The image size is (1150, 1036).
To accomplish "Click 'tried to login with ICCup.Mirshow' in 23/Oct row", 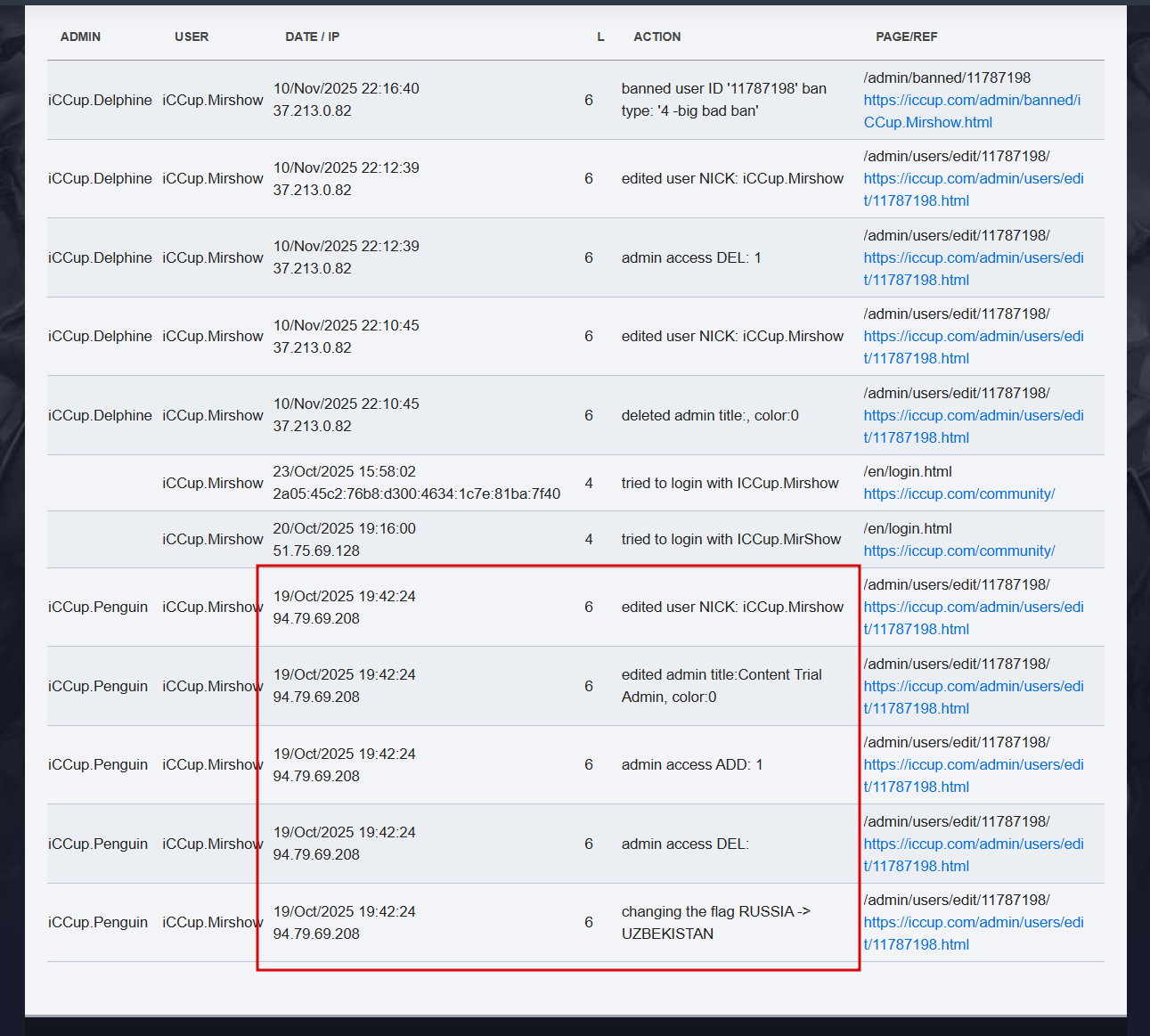I will 730,484.
